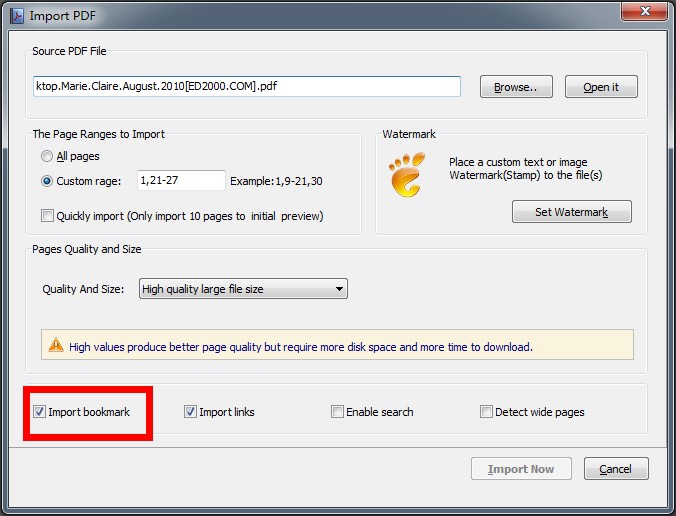
Task: Click the PDF icon in title bar
Action: point(17,16)
